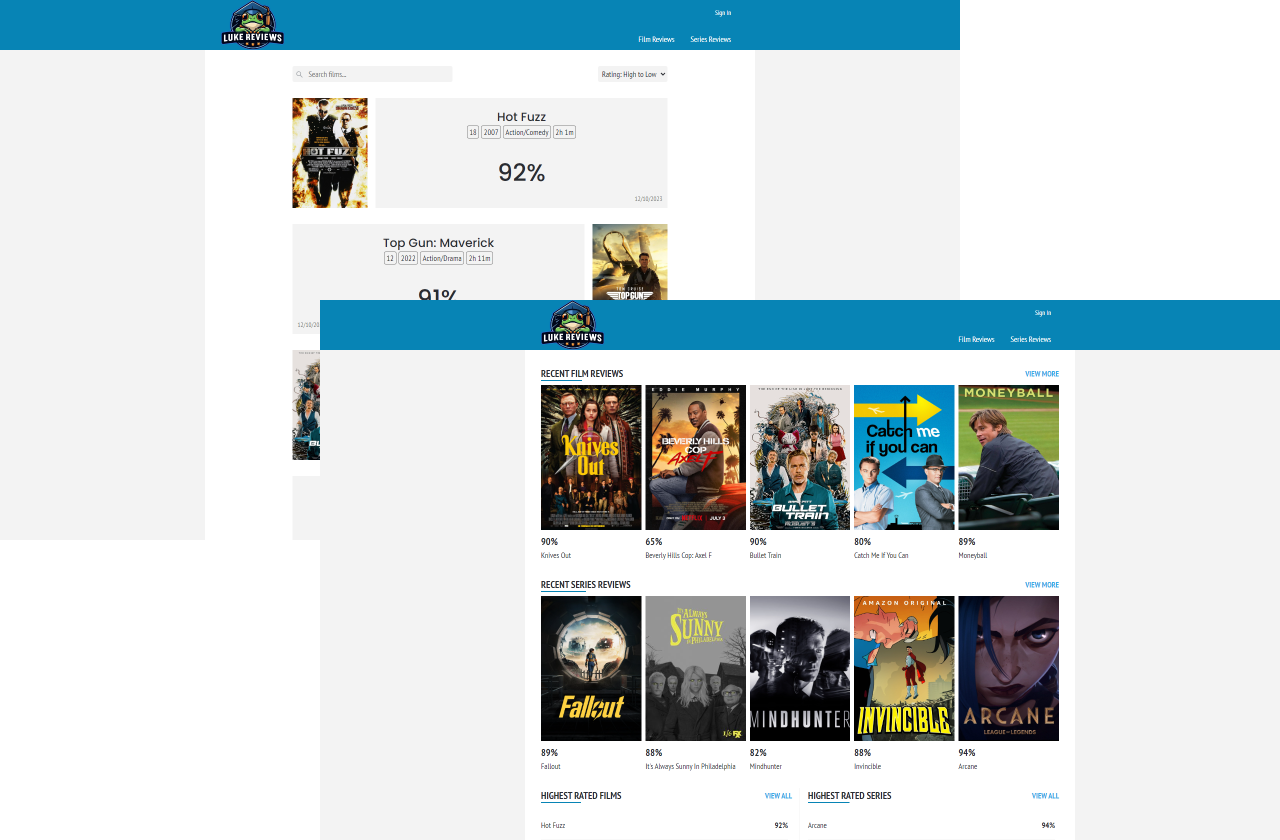
Task: Open the 'Rating: High to Low' sort dropdown
Action: (632, 73)
